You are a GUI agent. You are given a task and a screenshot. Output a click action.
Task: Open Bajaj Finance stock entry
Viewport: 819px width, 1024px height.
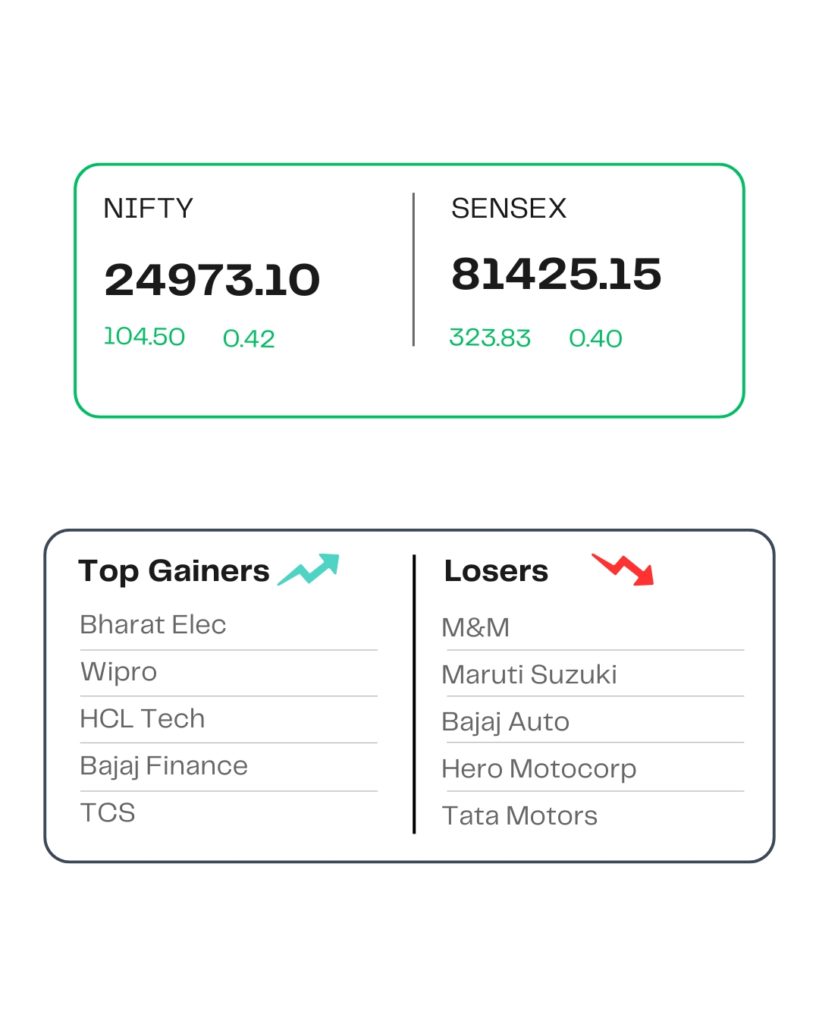click(x=164, y=766)
